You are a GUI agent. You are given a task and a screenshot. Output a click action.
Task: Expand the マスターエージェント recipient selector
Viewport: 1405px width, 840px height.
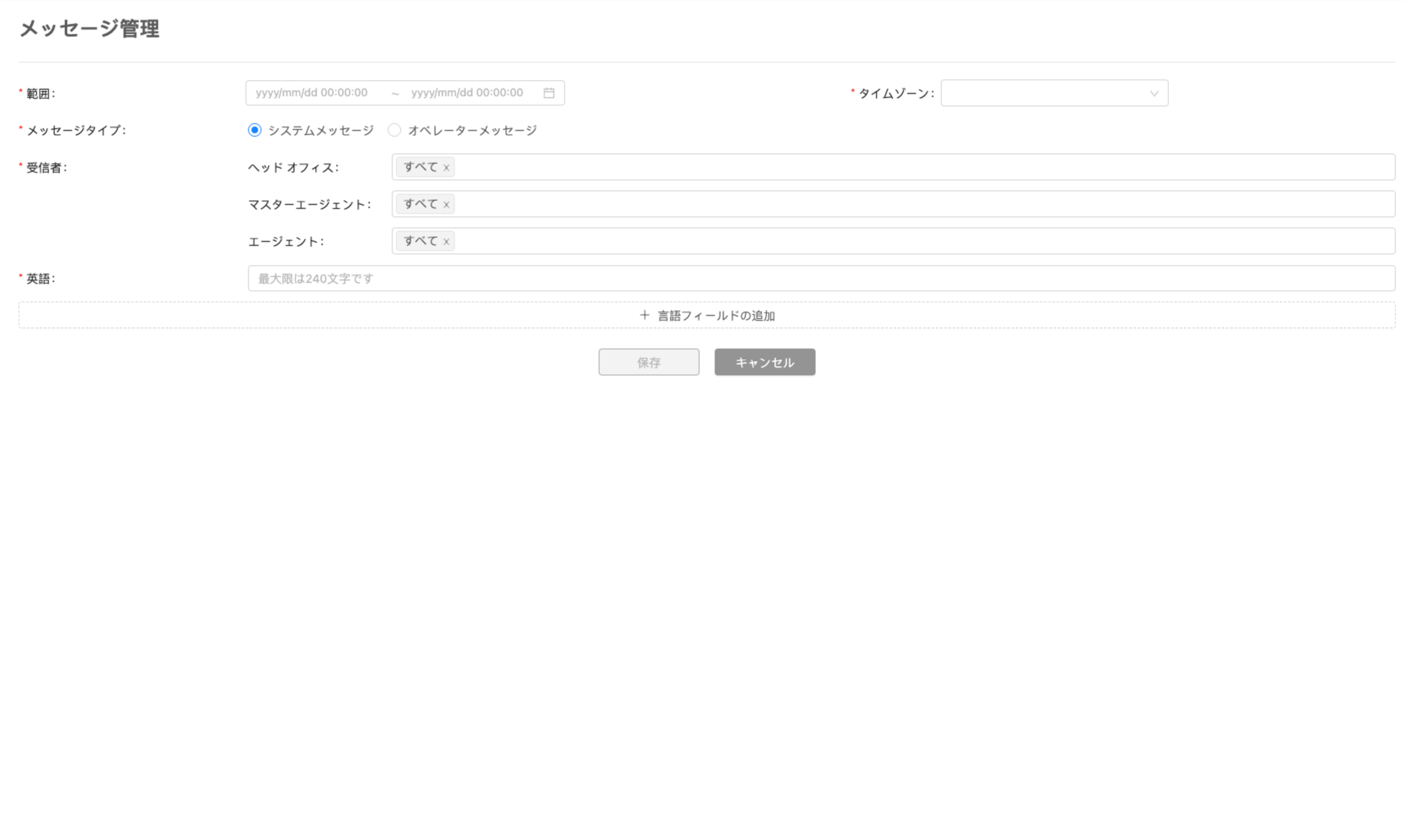(849, 204)
